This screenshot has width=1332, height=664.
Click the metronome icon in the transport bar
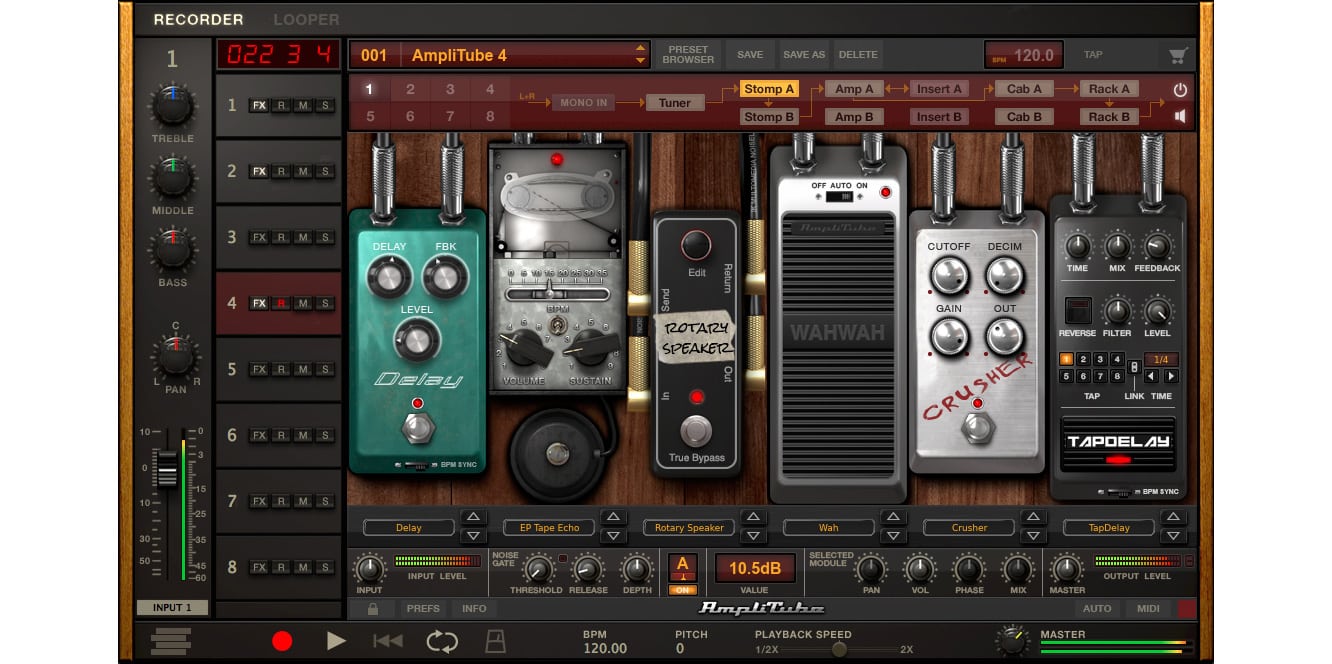coord(495,641)
